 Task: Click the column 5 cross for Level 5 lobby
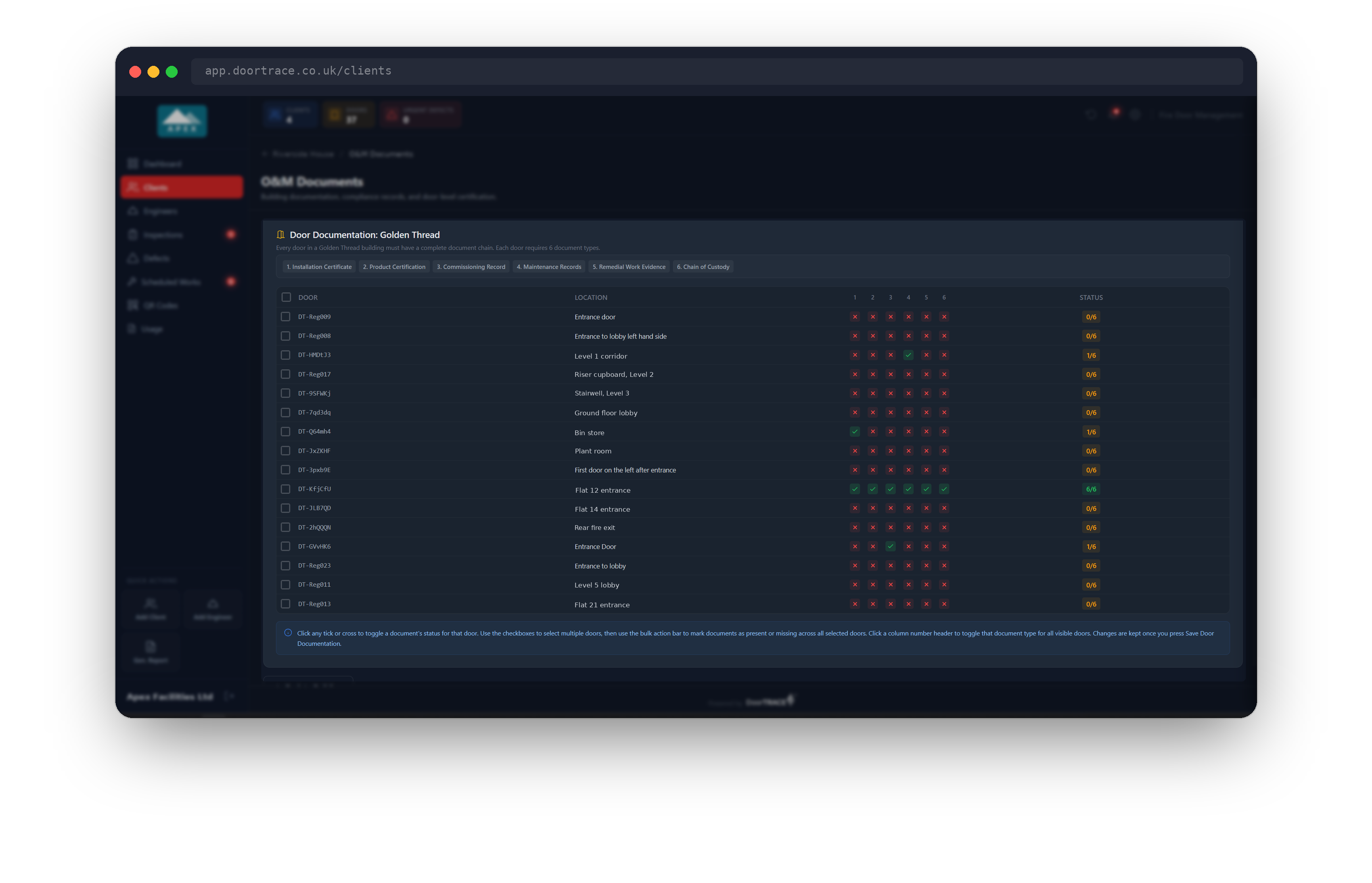pos(926,585)
